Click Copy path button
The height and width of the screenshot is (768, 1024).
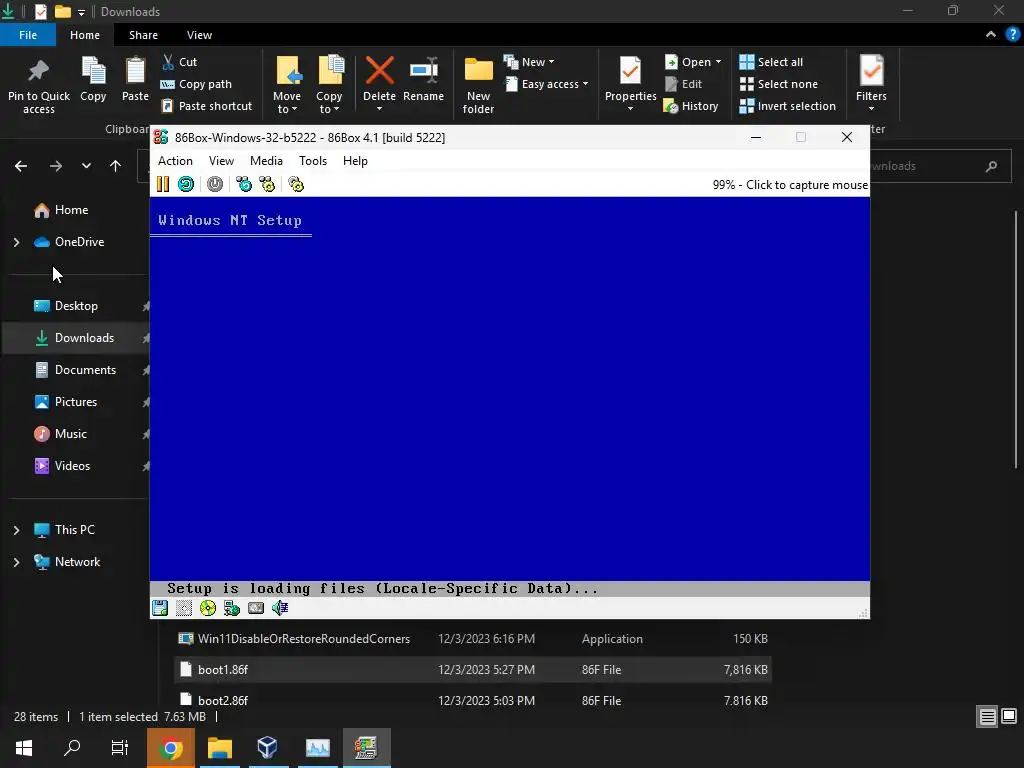click(x=196, y=84)
